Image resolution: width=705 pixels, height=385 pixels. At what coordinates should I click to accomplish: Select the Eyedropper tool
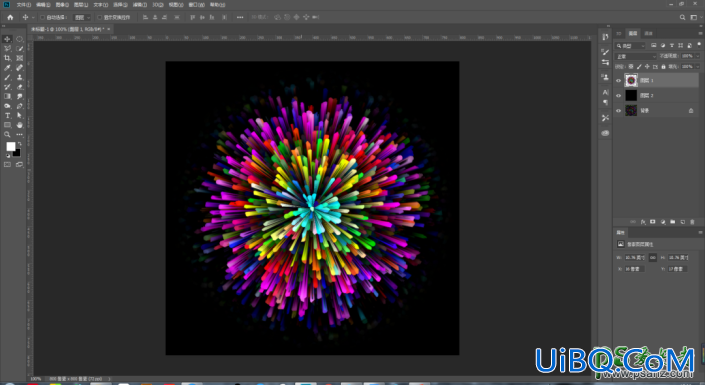(7, 68)
